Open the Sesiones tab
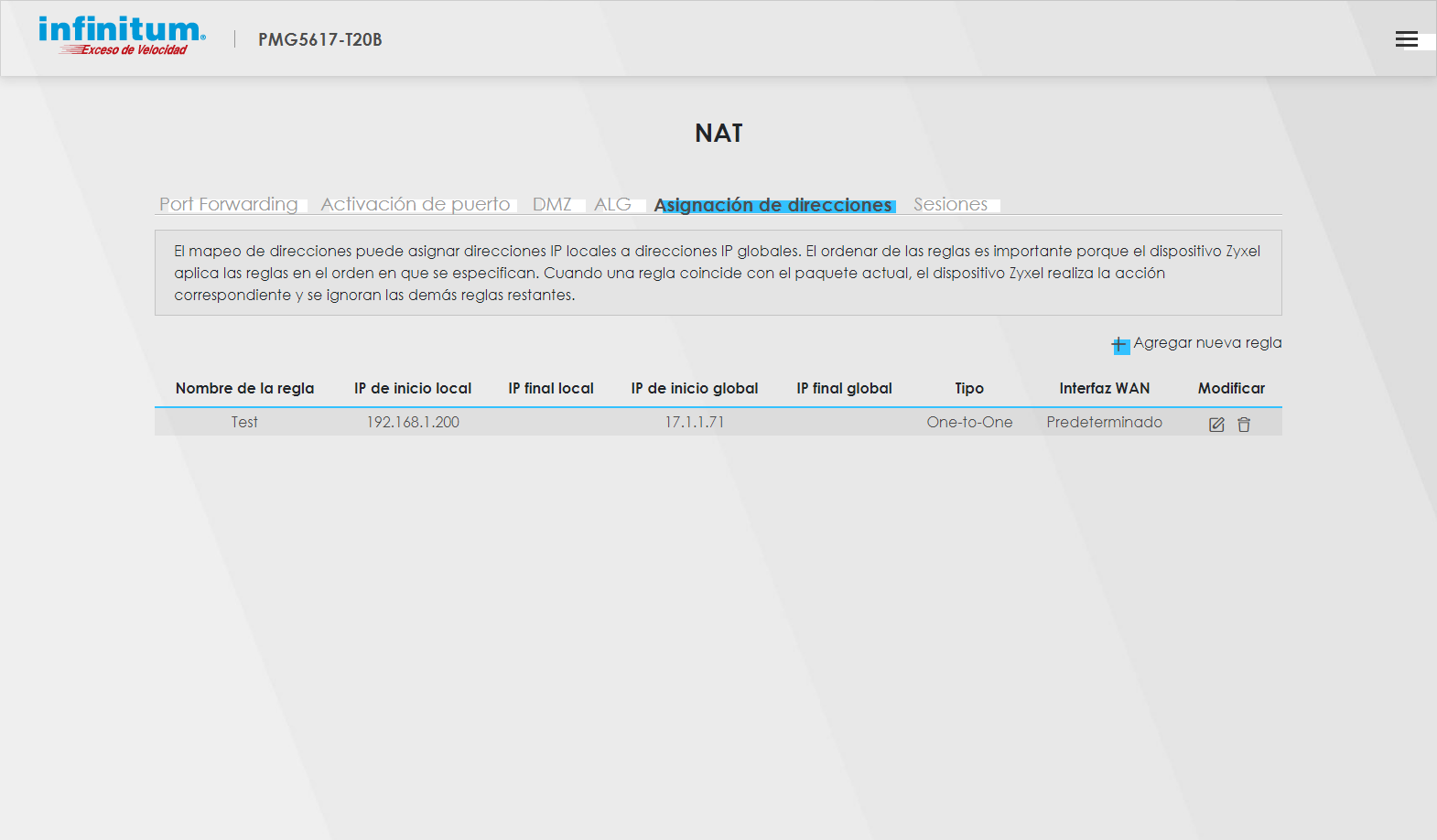This screenshot has height=840, width=1437. (950, 204)
